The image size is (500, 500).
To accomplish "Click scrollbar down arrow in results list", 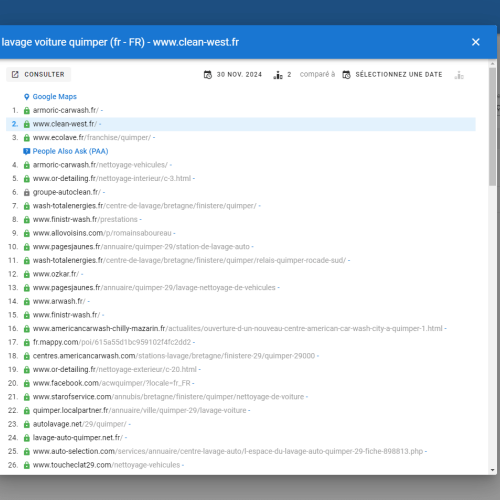I will coord(493,470).
